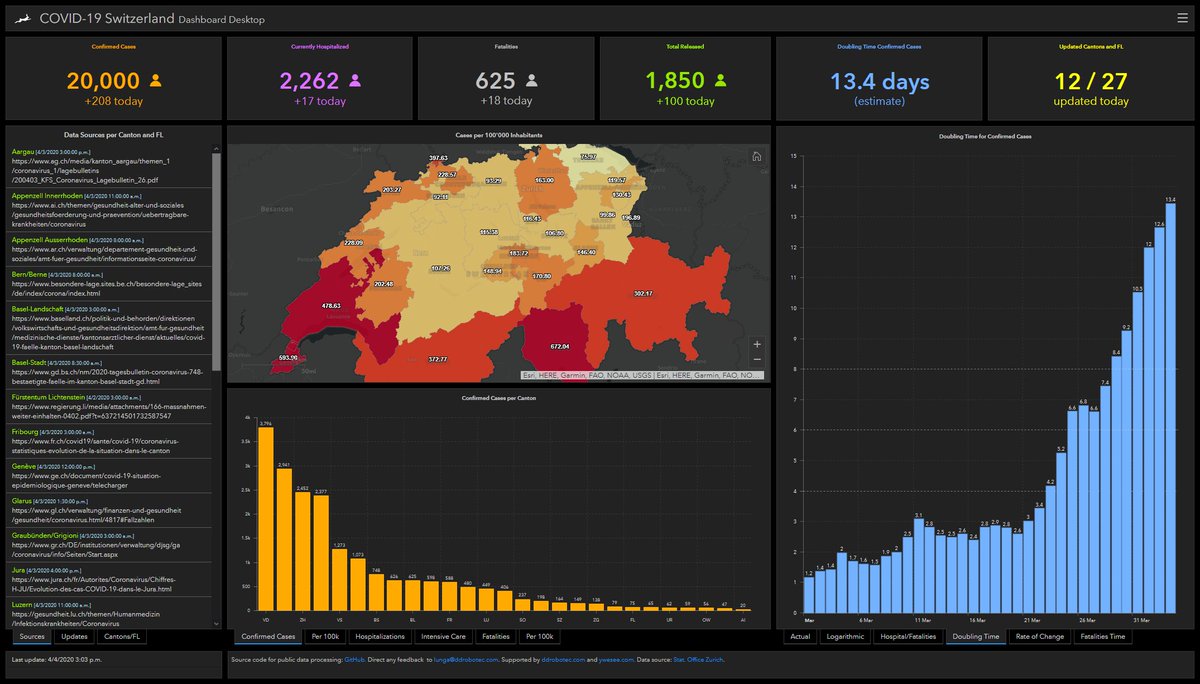Open the Bern/Berne source entry
Screen dimensions: 1200x684
pyautogui.click(x=109, y=285)
